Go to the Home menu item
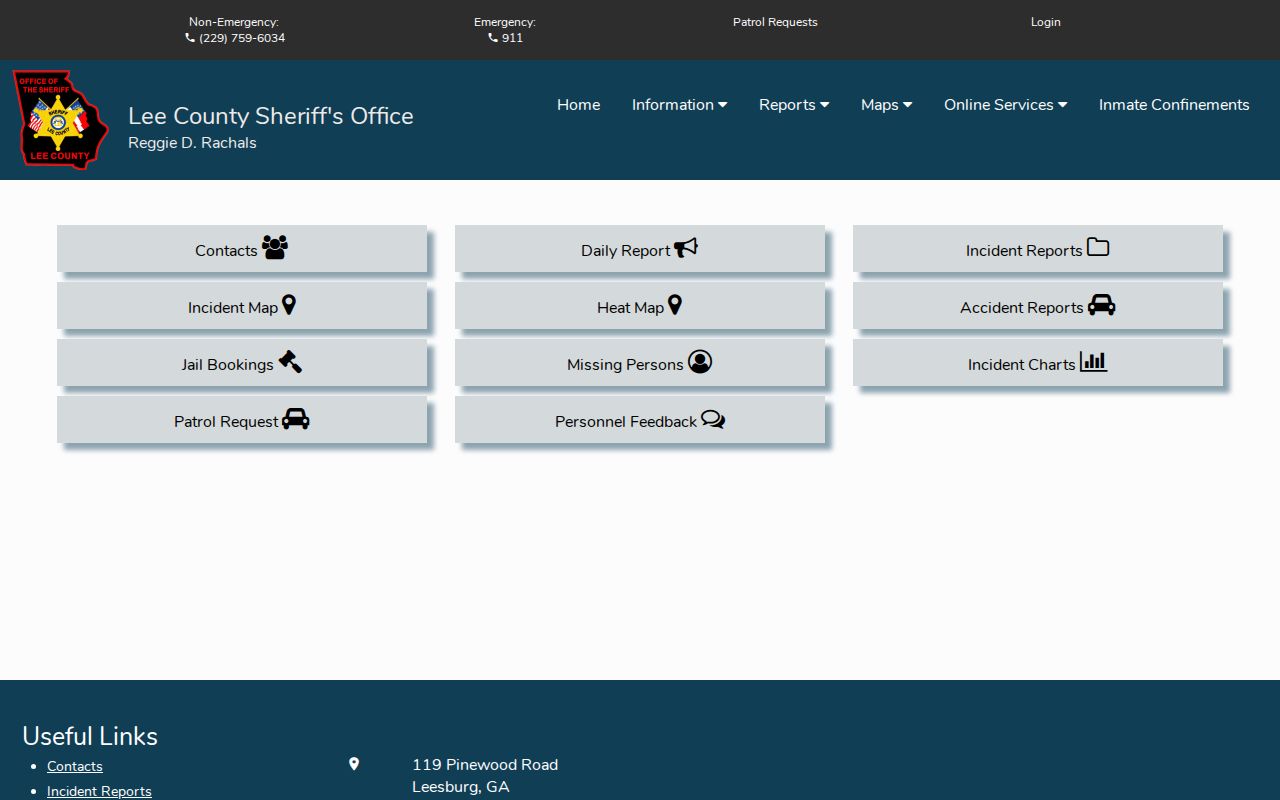1280x800 pixels. [x=579, y=105]
